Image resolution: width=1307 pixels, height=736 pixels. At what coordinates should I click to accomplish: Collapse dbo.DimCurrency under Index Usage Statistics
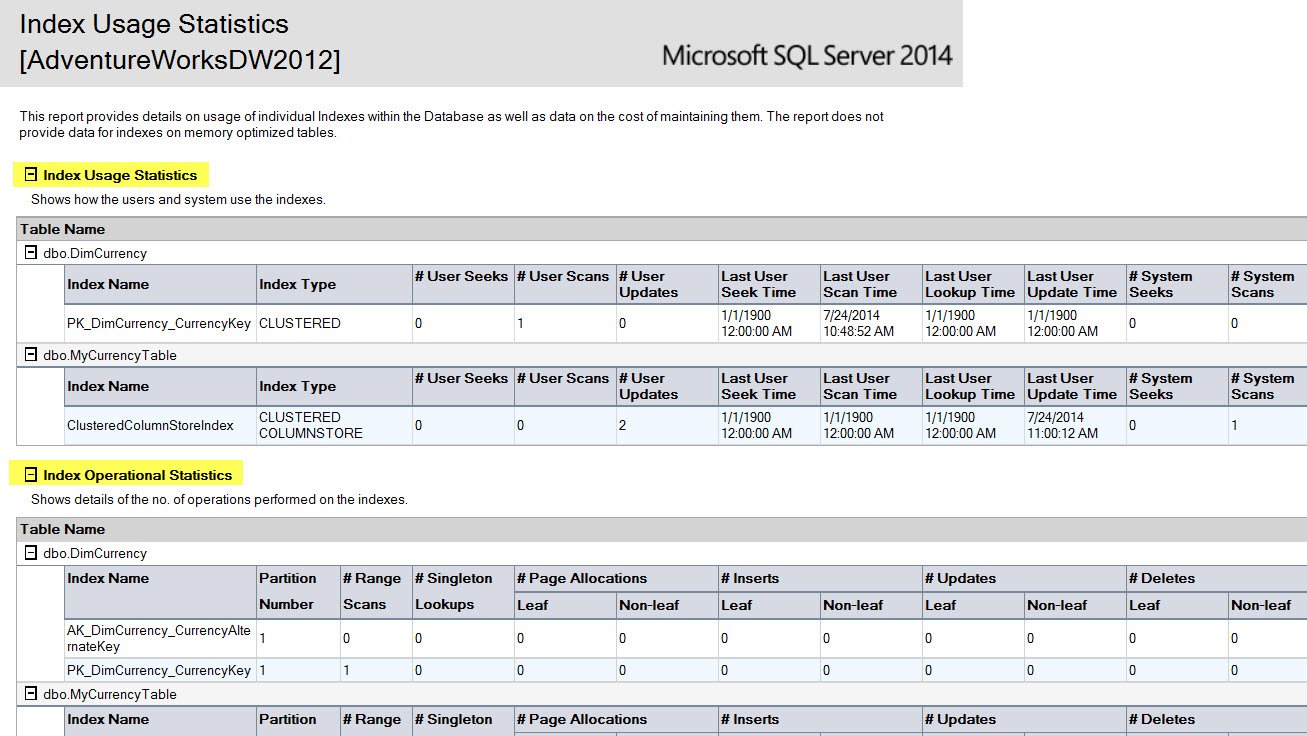pos(30,253)
